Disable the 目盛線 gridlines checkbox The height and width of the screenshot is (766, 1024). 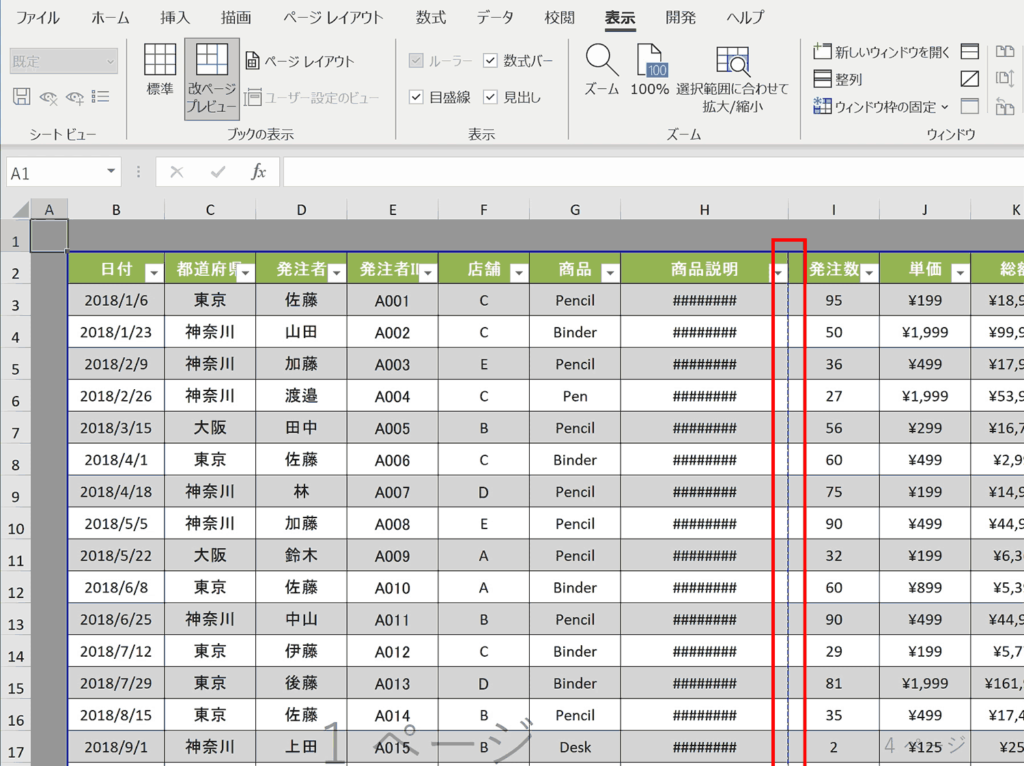point(416,99)
